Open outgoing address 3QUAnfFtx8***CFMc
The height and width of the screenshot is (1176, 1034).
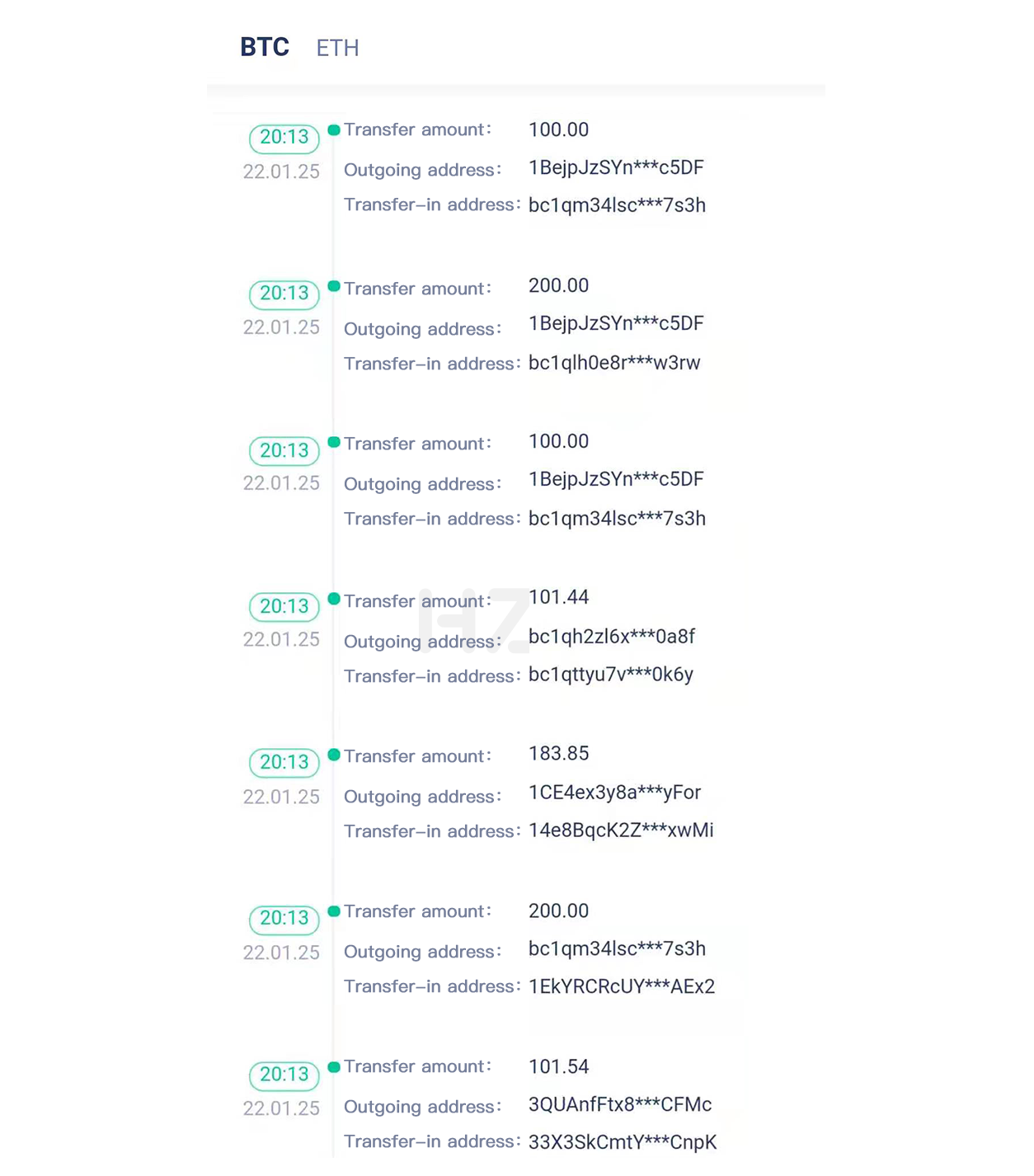pyautogui.click(x=620, y=1104)
